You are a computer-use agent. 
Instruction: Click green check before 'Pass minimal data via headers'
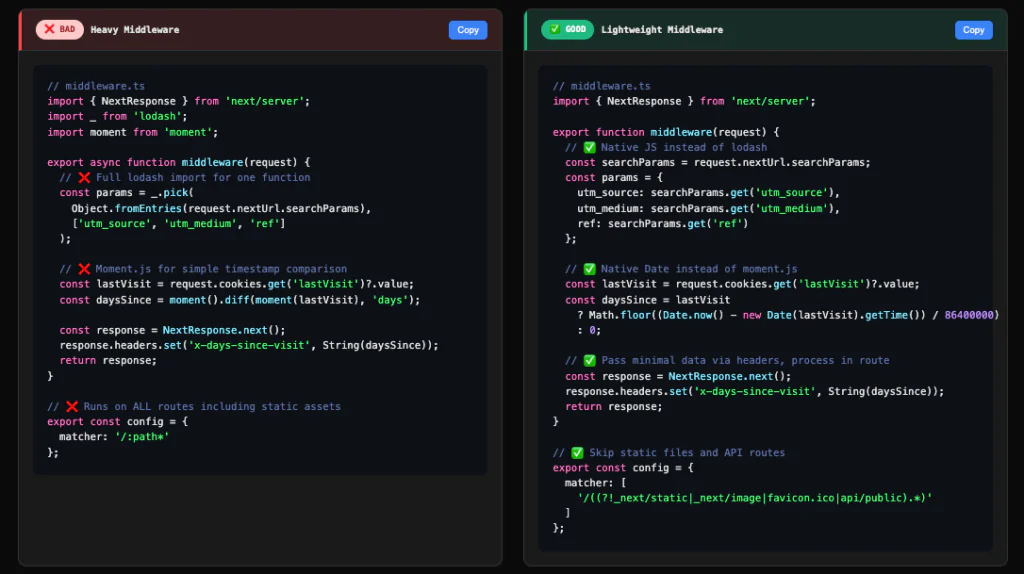(589, 360)
